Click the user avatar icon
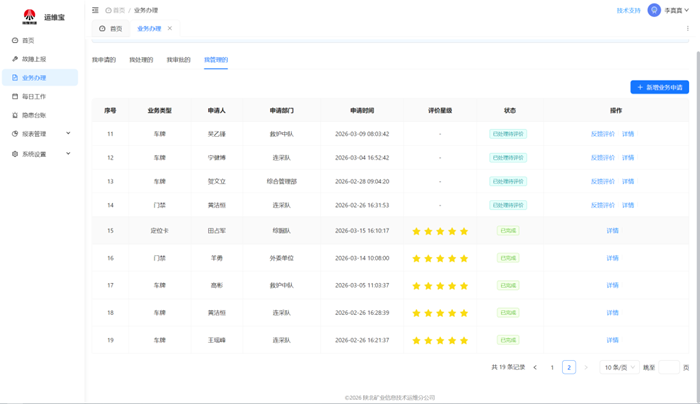The height and width of the screenshot is (404, 700). pos(654,10)
